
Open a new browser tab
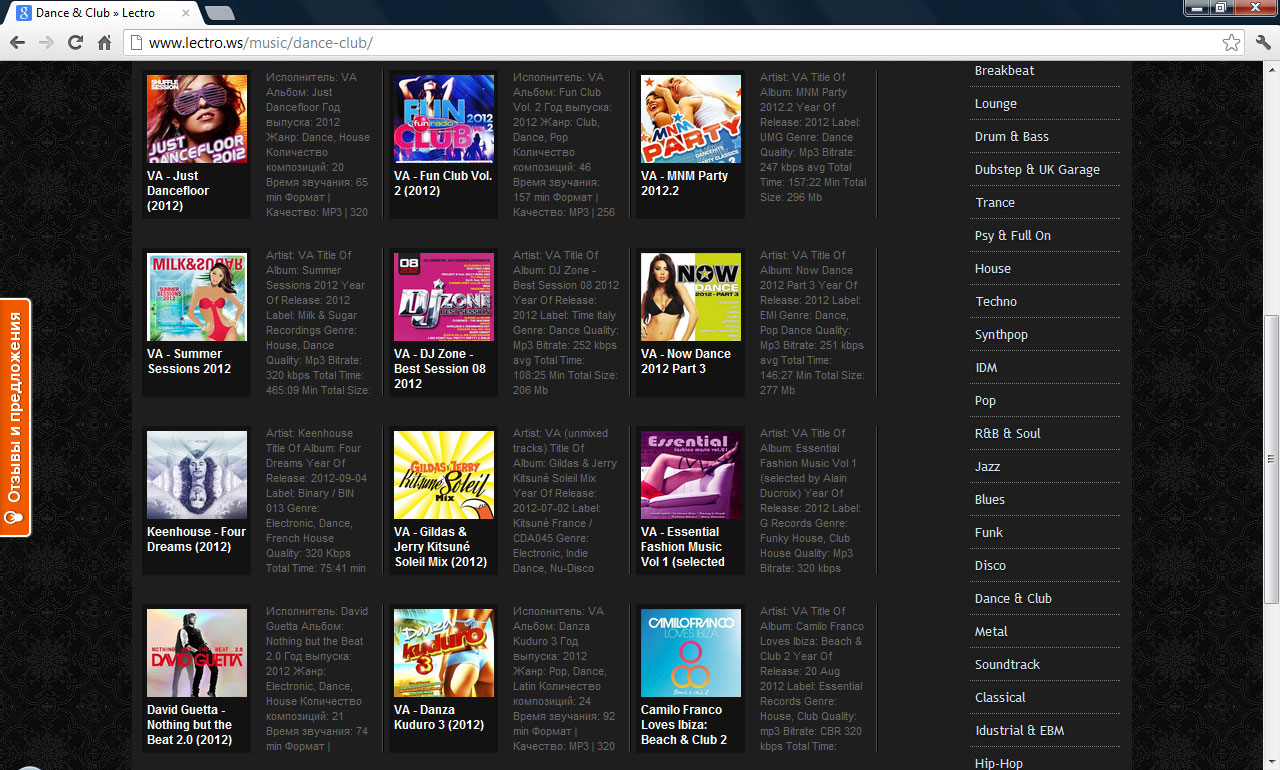pyautogui.click(x=219, y=13)
